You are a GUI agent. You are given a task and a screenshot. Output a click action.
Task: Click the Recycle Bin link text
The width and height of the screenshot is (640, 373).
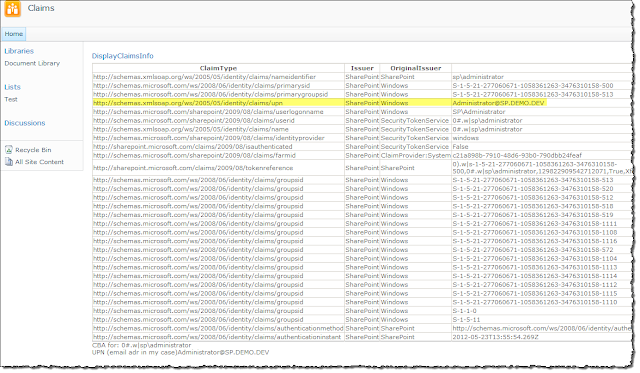[33, 150]
